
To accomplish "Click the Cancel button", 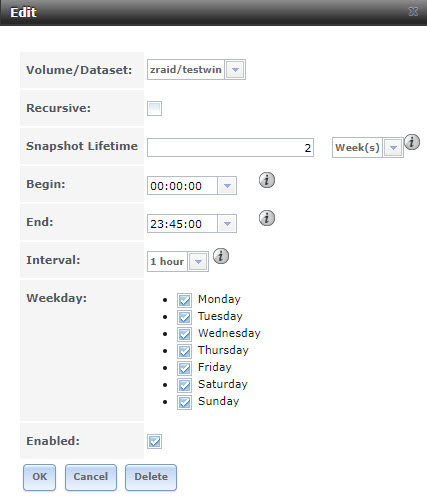I will (x=91, y=477).
